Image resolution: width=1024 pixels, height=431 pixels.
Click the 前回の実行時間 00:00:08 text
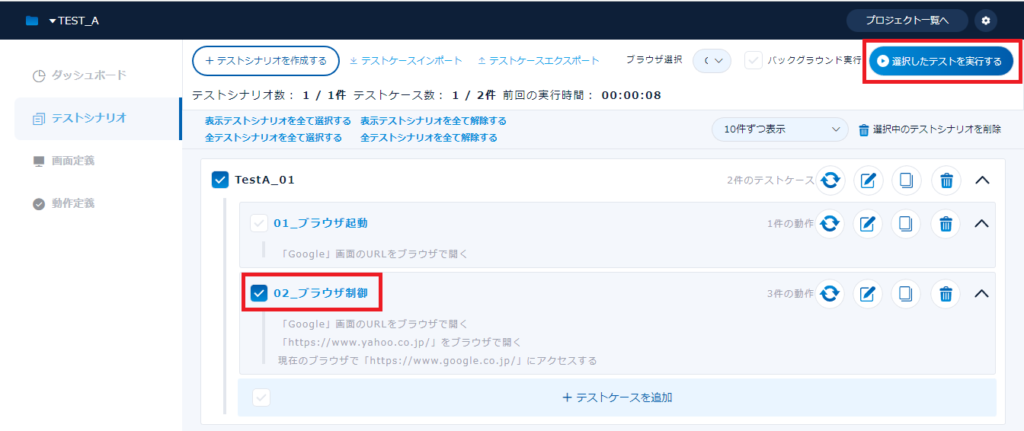tap(582, 95)
